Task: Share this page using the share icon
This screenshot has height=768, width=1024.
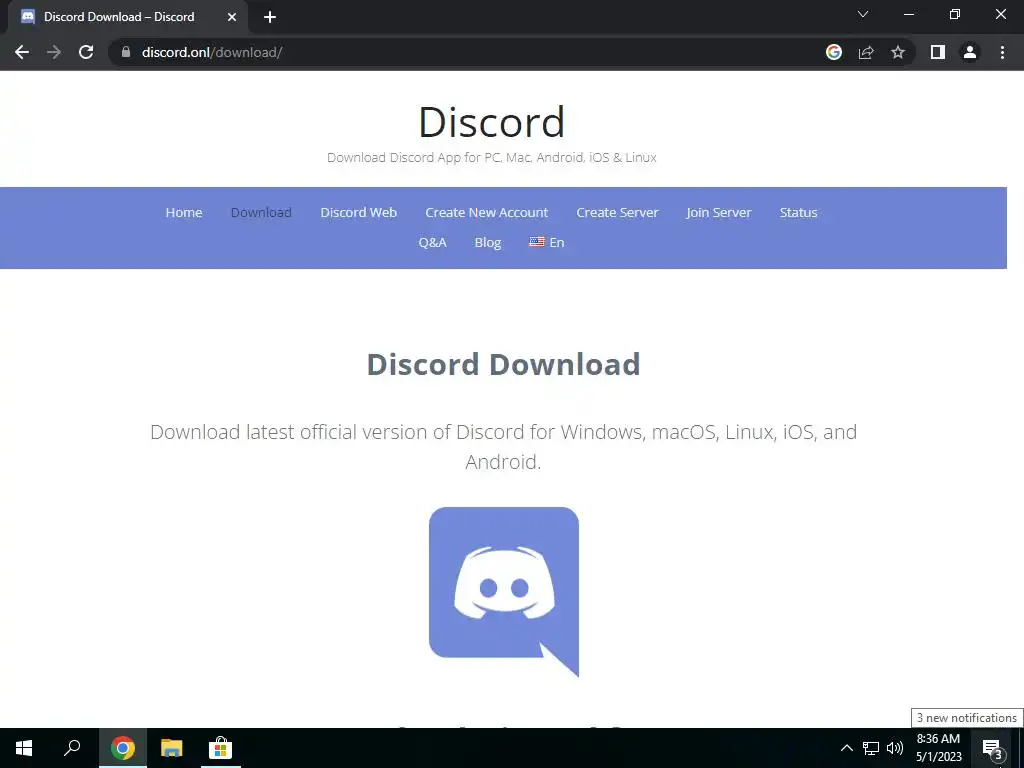Action: tap(866, 52)
